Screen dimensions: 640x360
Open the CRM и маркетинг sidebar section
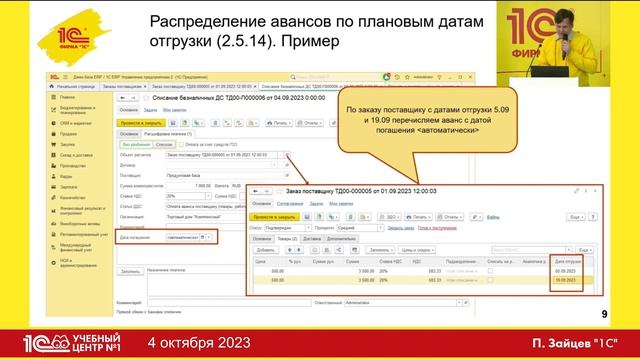pos(76,123)
